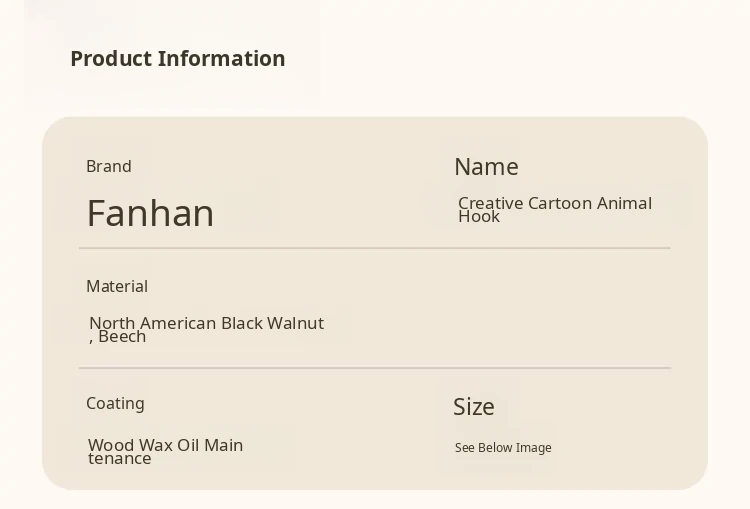Image resolution: width=750 pixels, height=509 pixels.
Task: Click the divider line below Fanhan
Action: click(374, 248)
